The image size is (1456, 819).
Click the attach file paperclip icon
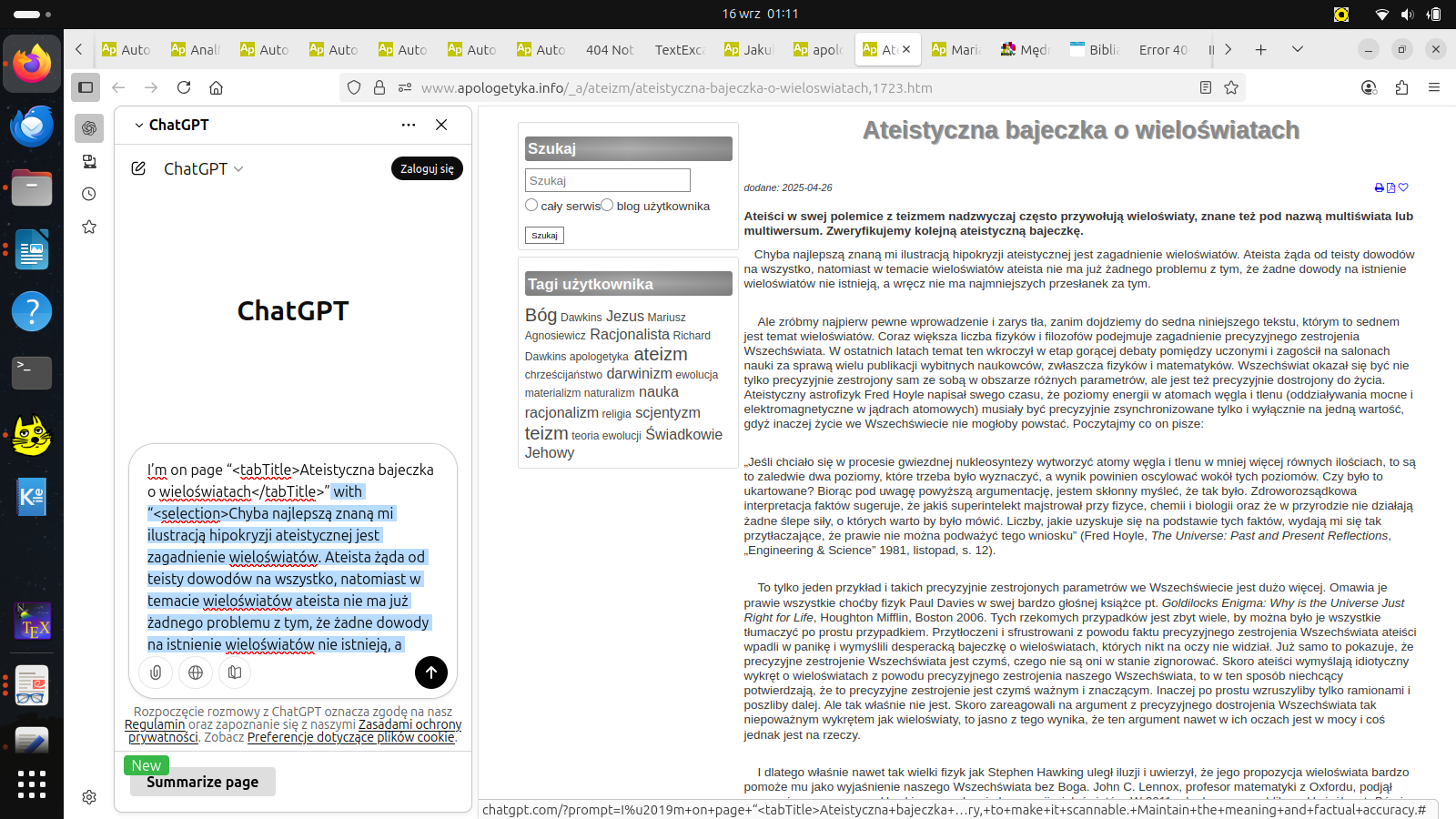[157, 672]
